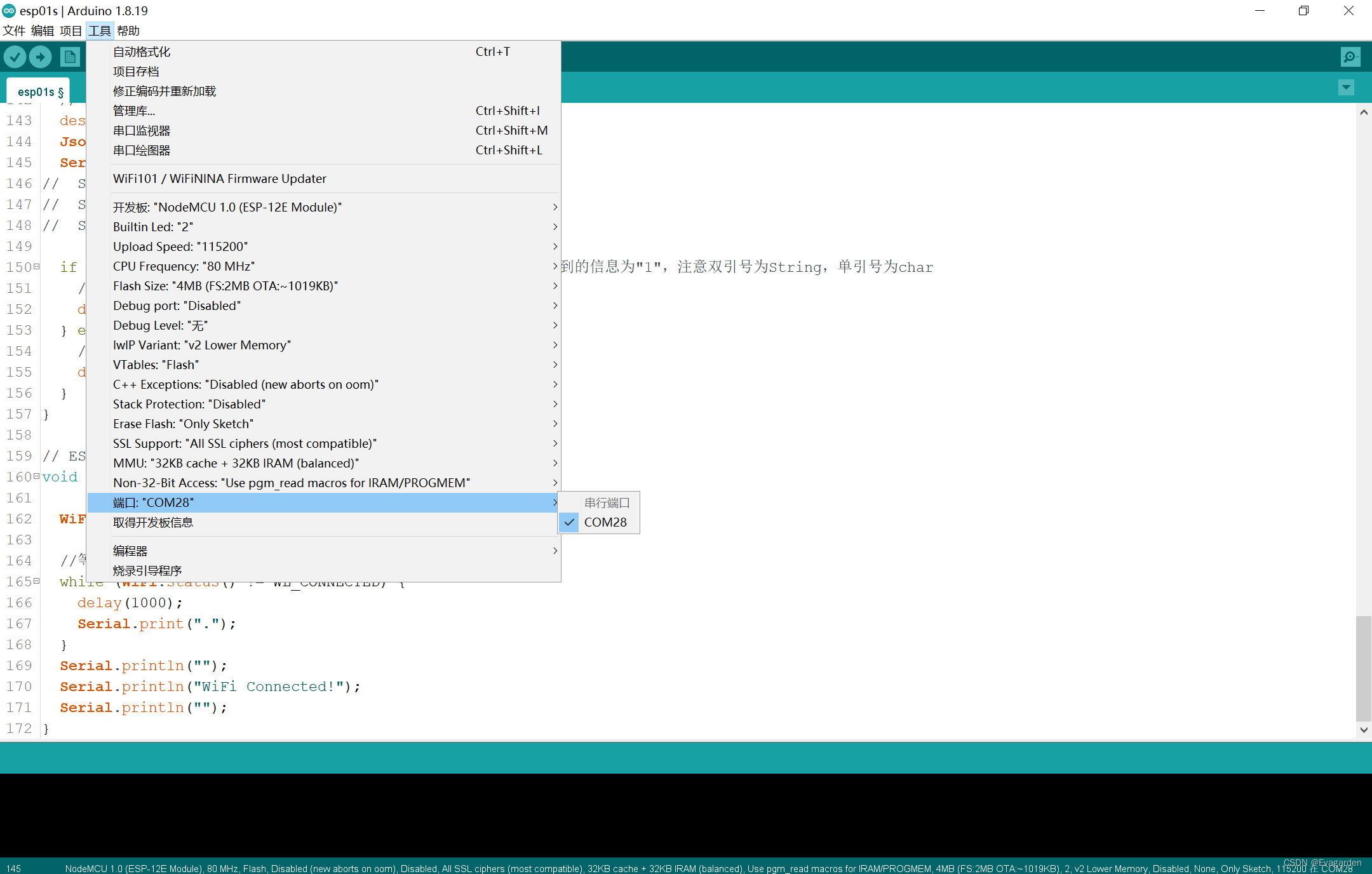Click the scroll down arrow in editor
The image size is (1372, 874).
pyautogui.click(x=1364, y=730)
